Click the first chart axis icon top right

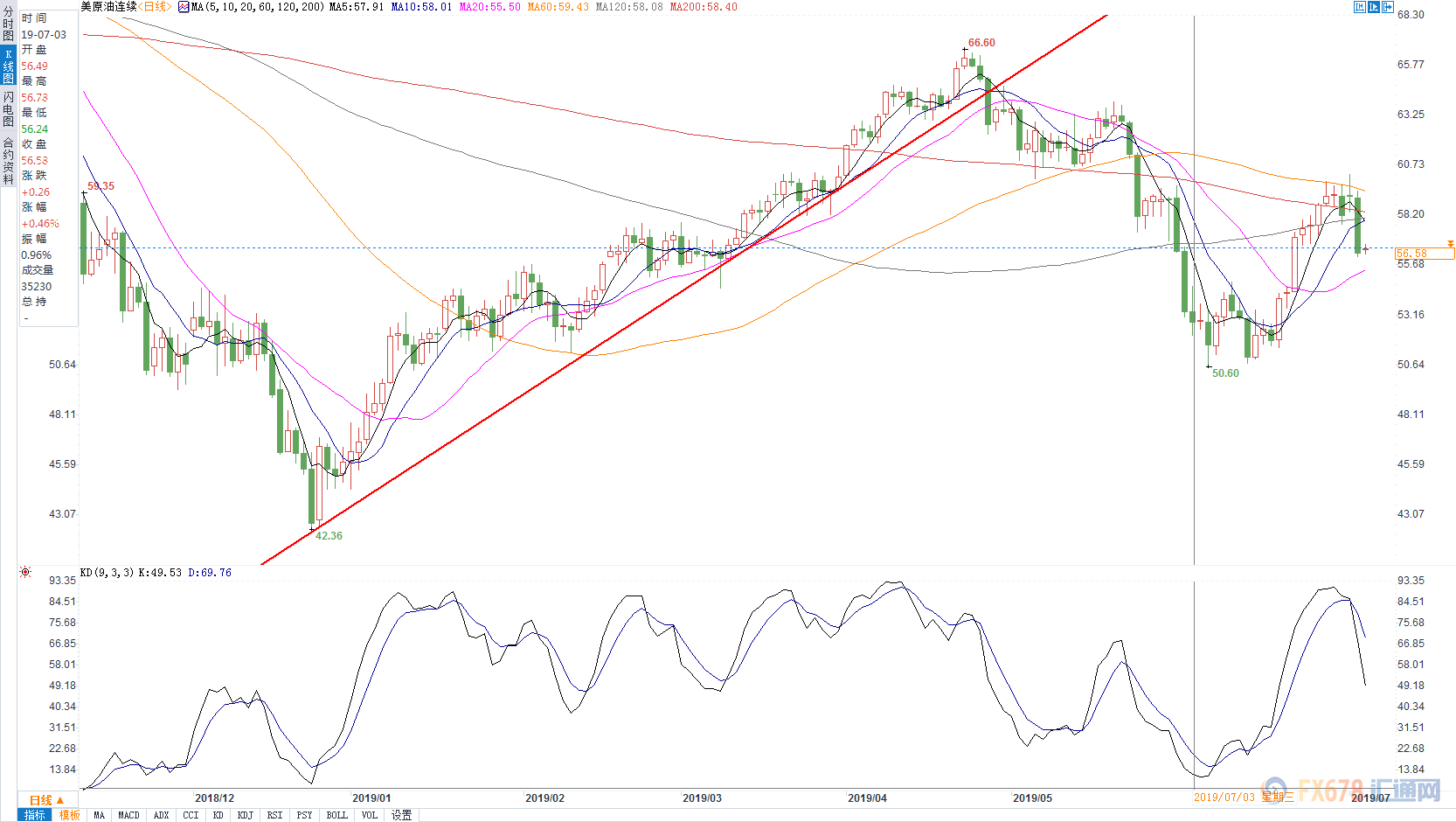click(x=1360, y=7)
